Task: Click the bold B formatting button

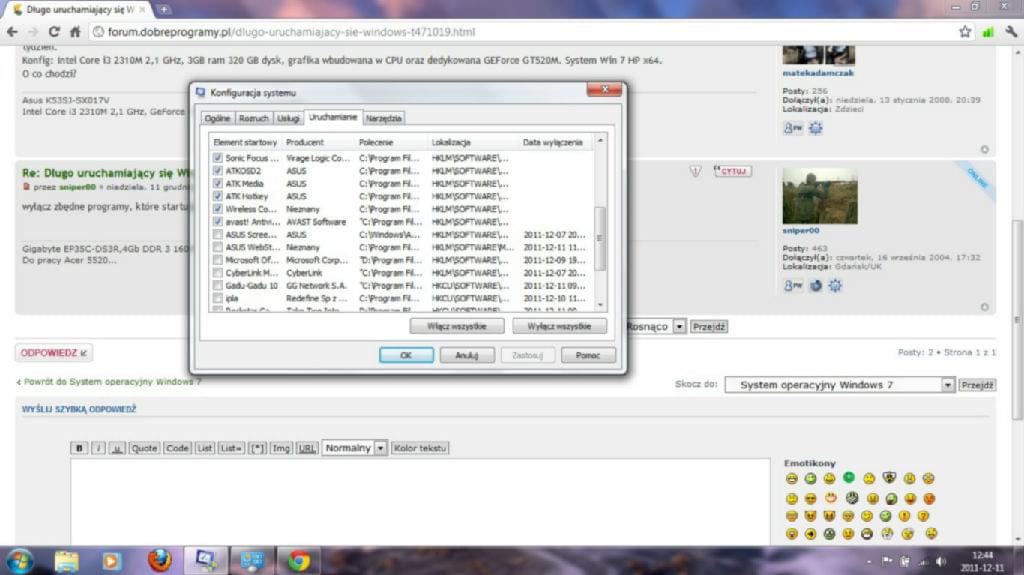Action: (79, 448)
